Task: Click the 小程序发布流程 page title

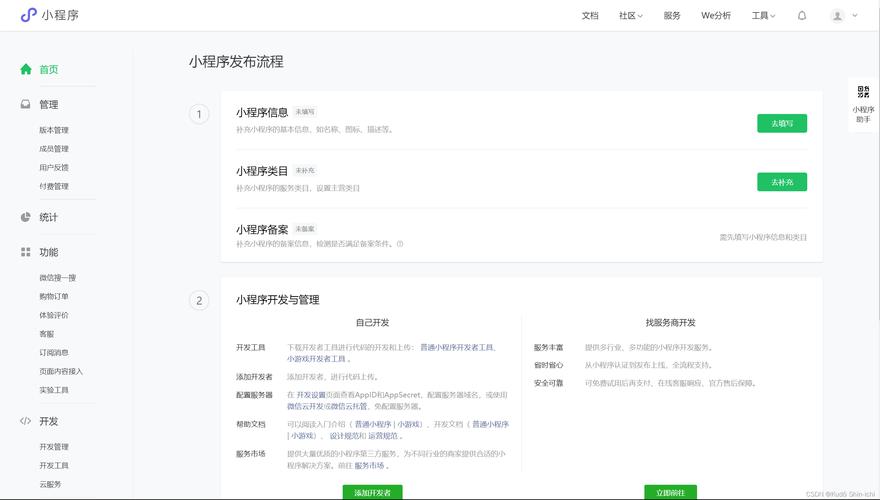Action: 236,62
